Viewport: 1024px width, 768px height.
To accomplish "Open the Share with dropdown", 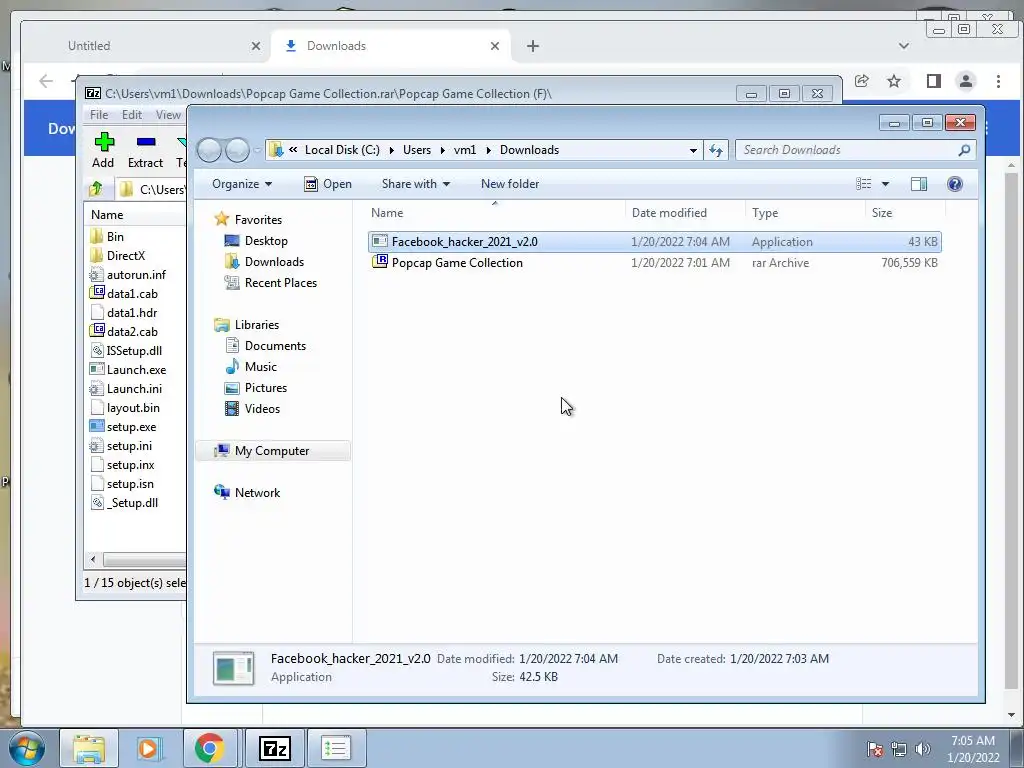I will [416, 184].
